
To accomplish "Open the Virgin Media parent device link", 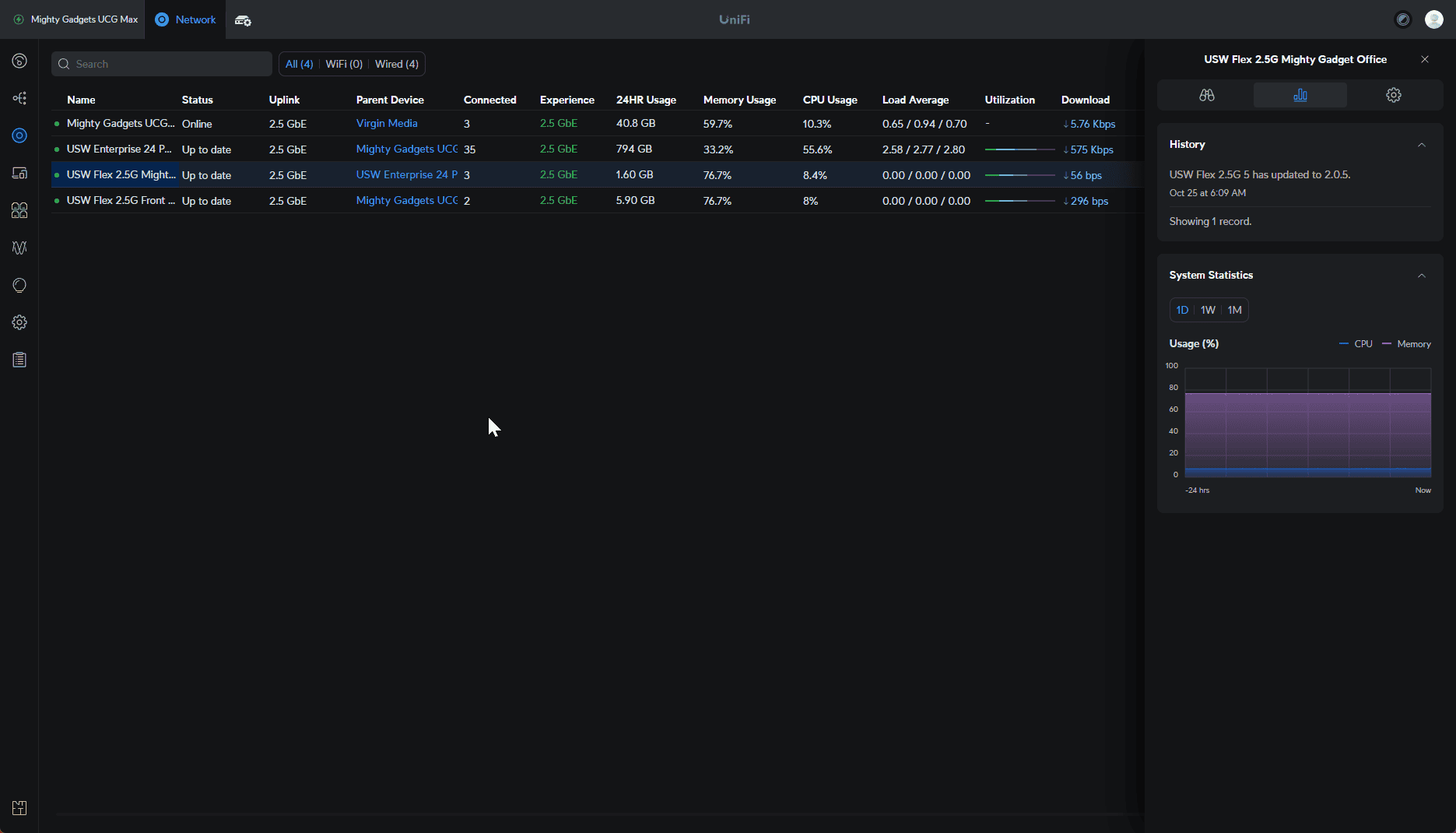I will [387, 123].
